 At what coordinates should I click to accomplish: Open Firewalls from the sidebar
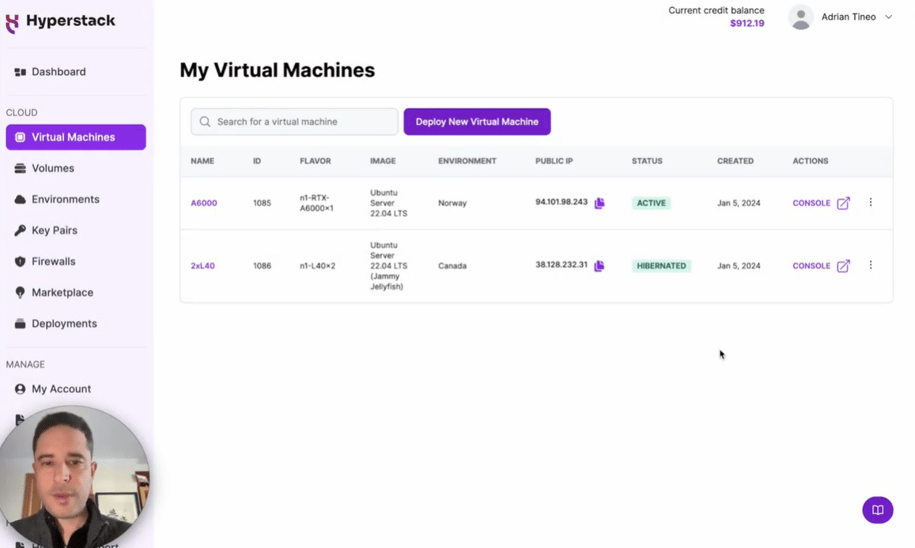point(53,262)
